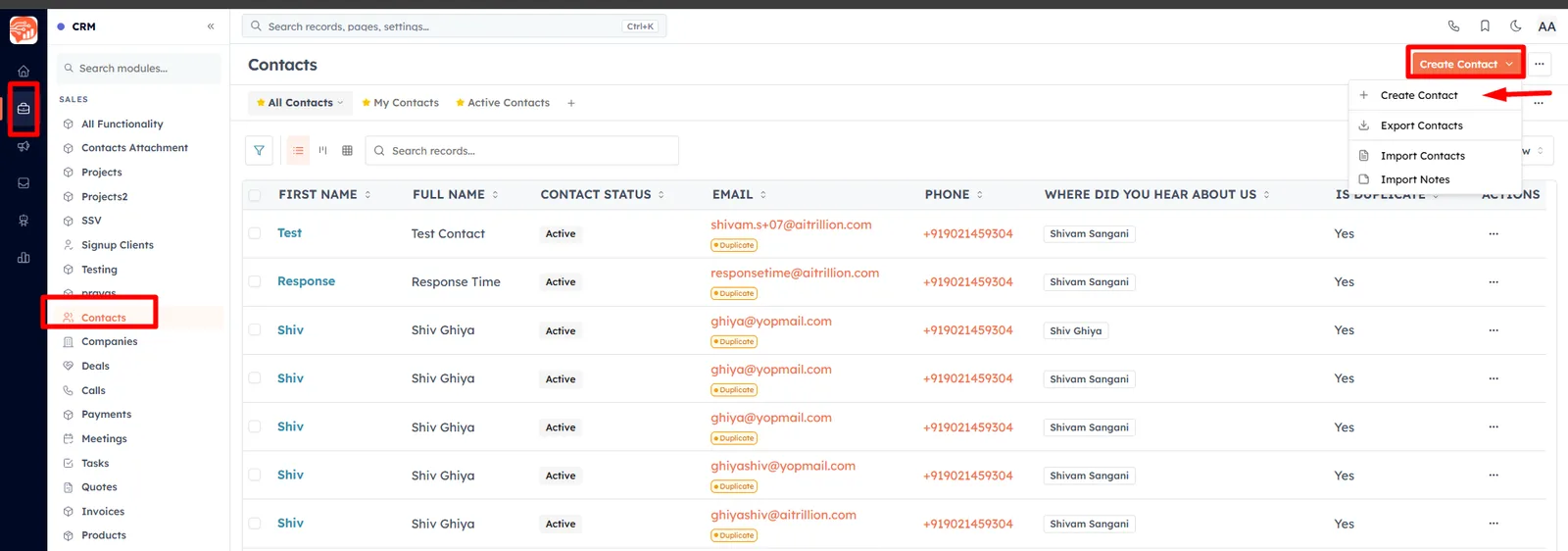Open the home icon in left rail
This screenshot has width=1568, height=551.
click(24, 71)
